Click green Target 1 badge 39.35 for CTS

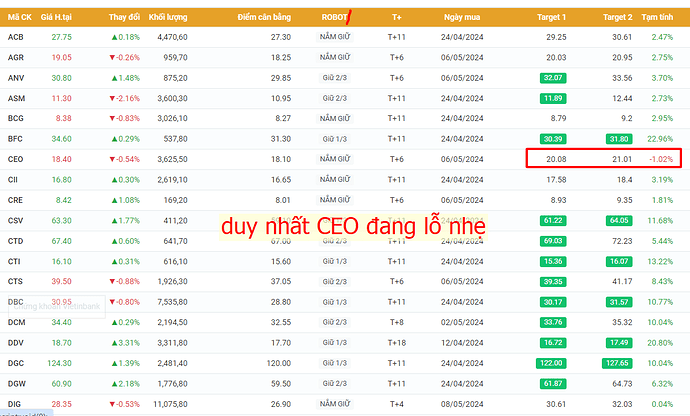[x=553, y=282]
